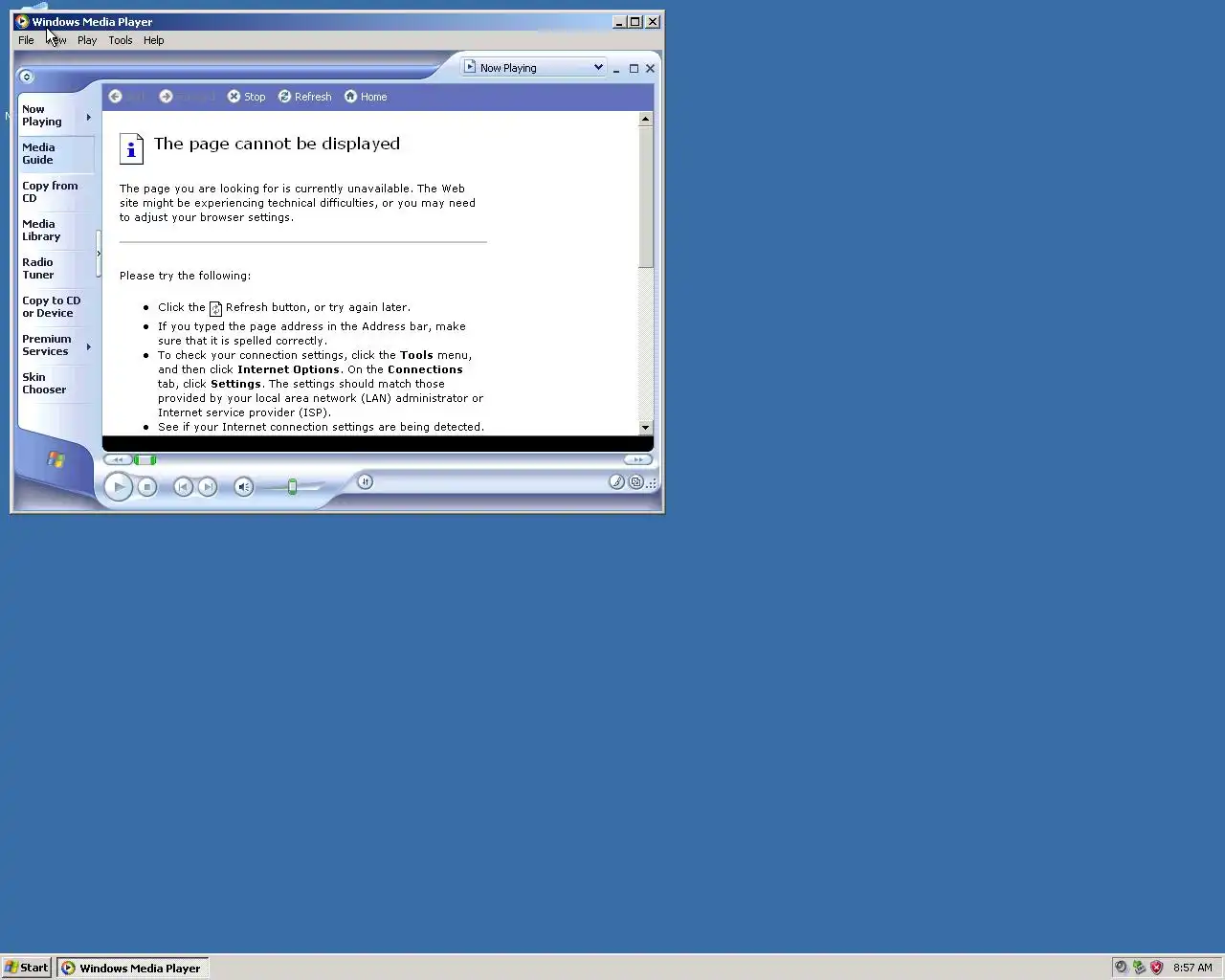Click the Refresh page icon in the text
1225x980 pixels.
[x=215, y=308]
